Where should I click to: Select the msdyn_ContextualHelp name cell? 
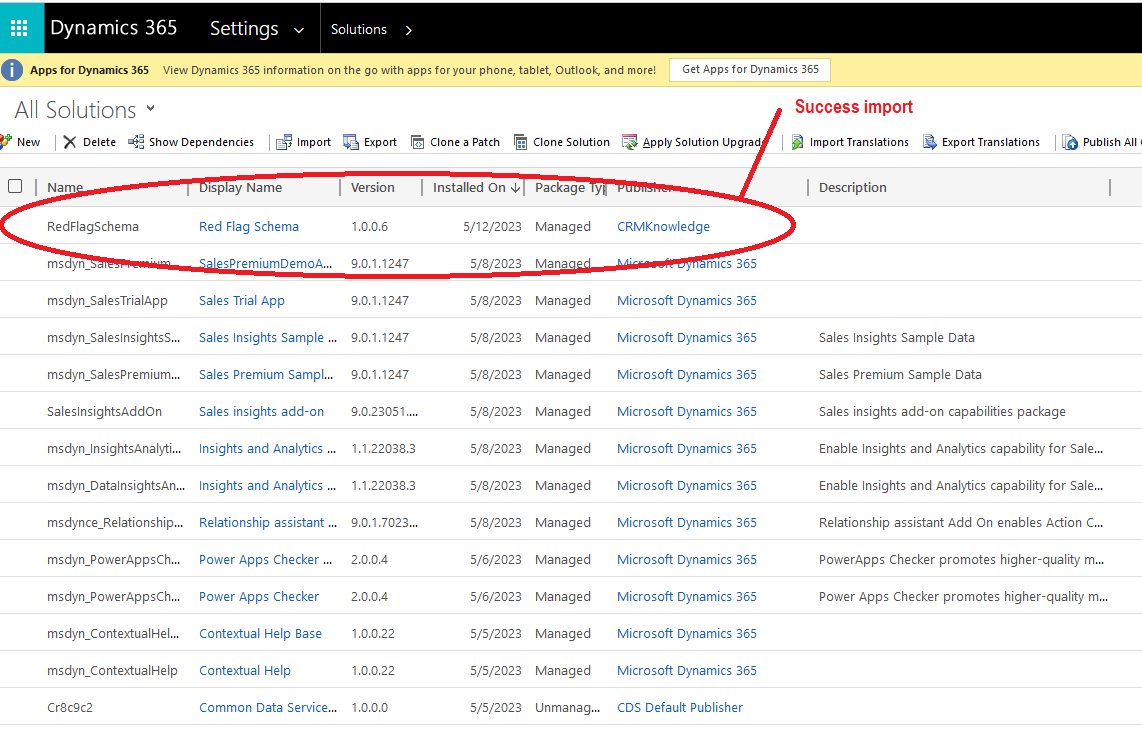pos(112,671)
